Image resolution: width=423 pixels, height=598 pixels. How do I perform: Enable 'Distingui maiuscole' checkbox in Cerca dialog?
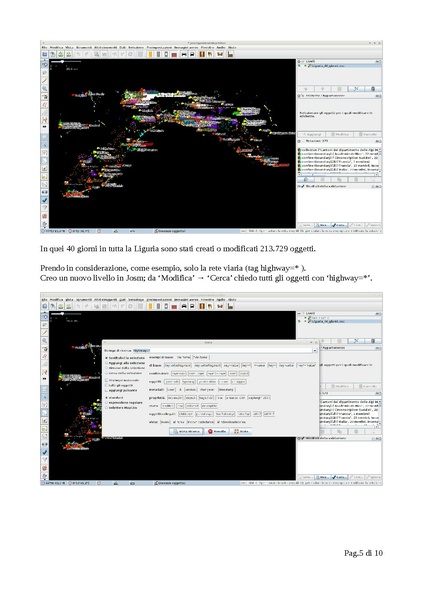[106, 380]
